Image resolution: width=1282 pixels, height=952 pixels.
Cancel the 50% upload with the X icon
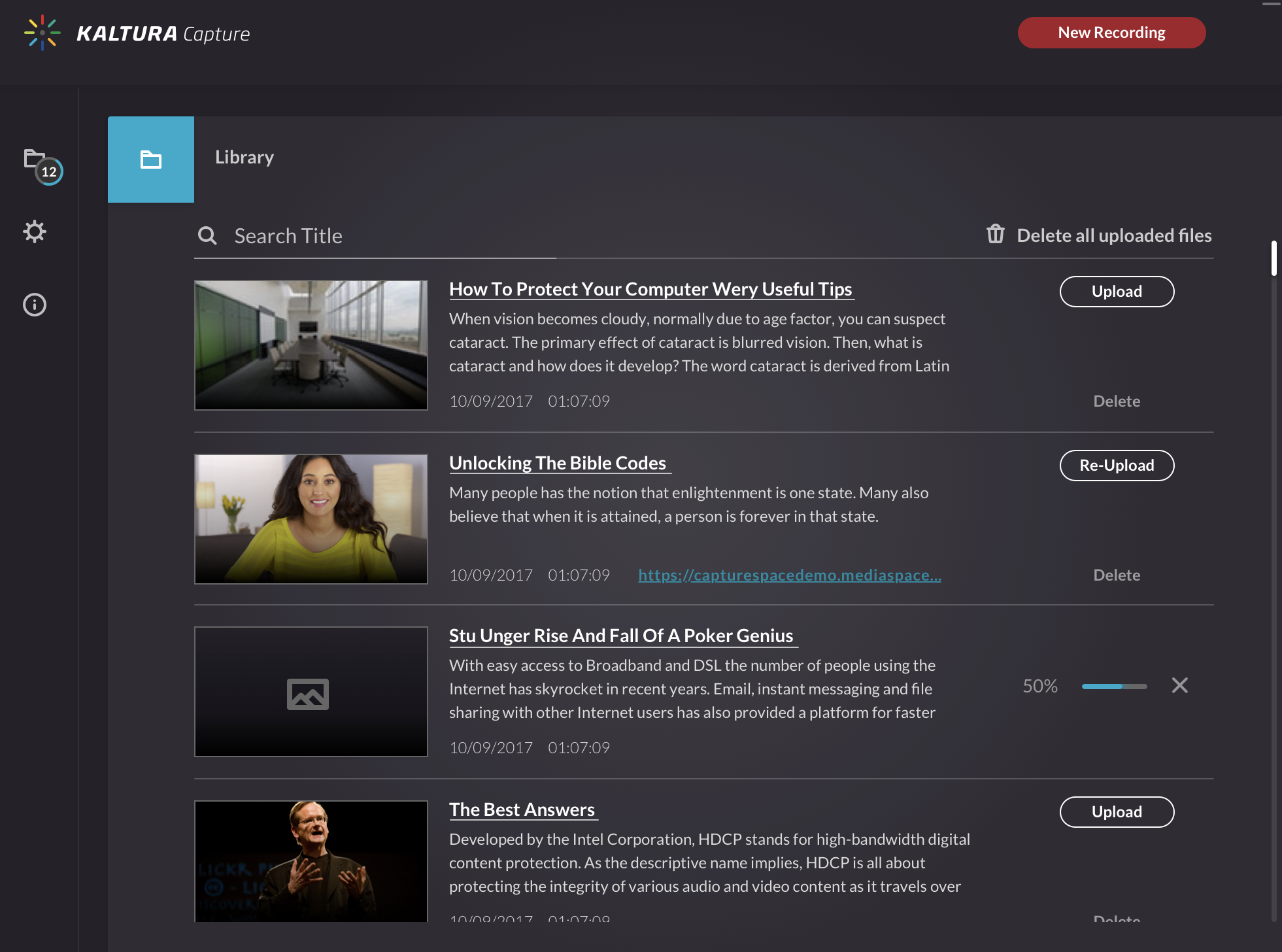pos(1179,685)
